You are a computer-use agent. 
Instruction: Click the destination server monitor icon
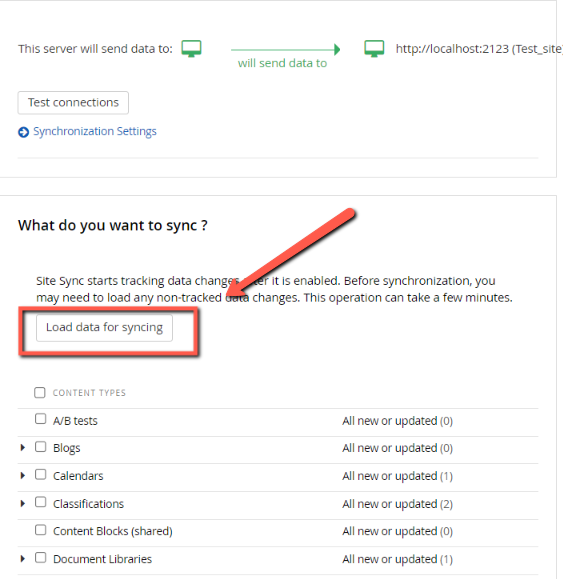374,48
